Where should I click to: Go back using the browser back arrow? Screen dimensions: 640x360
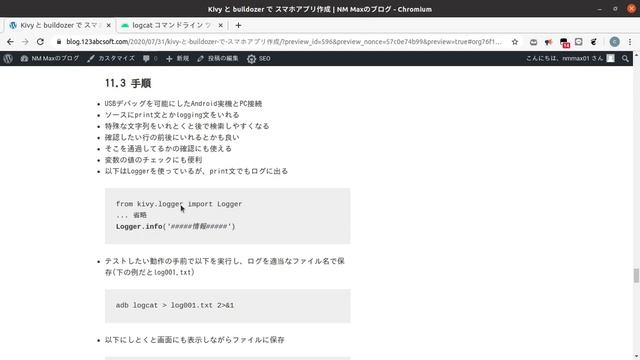pyautogui.click(x=10, y=42)
